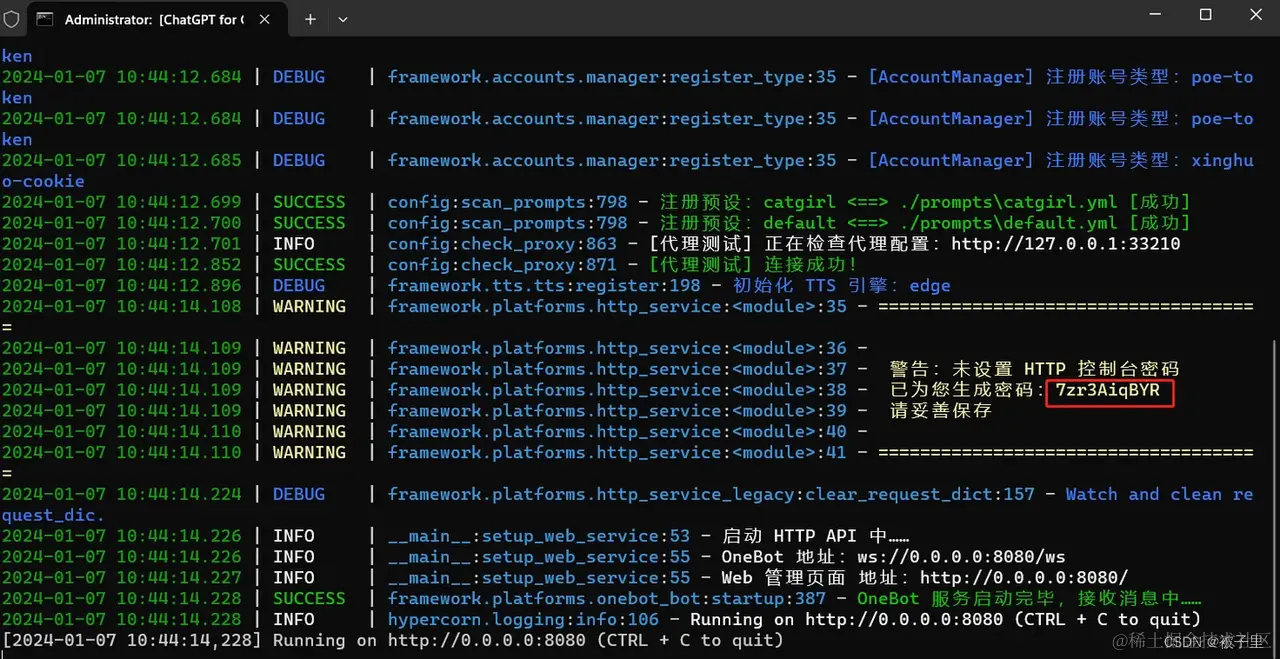Click OneBot 服务启动完毕 success message
This screenshot has width=1280, height=659.
(1029, 599)
